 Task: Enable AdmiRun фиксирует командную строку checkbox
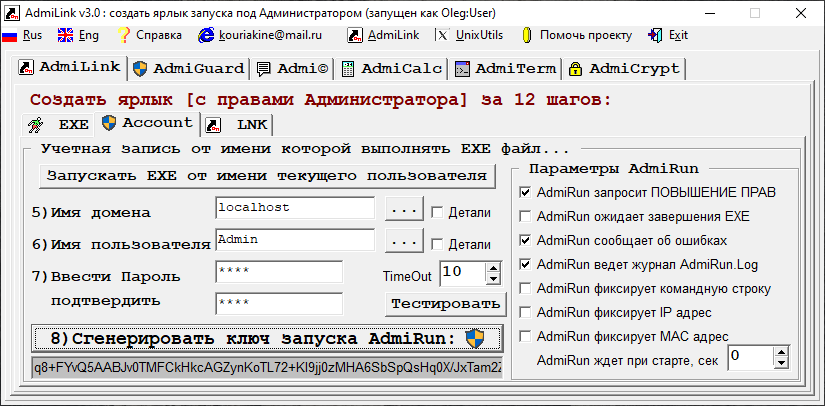pos(525,289)
